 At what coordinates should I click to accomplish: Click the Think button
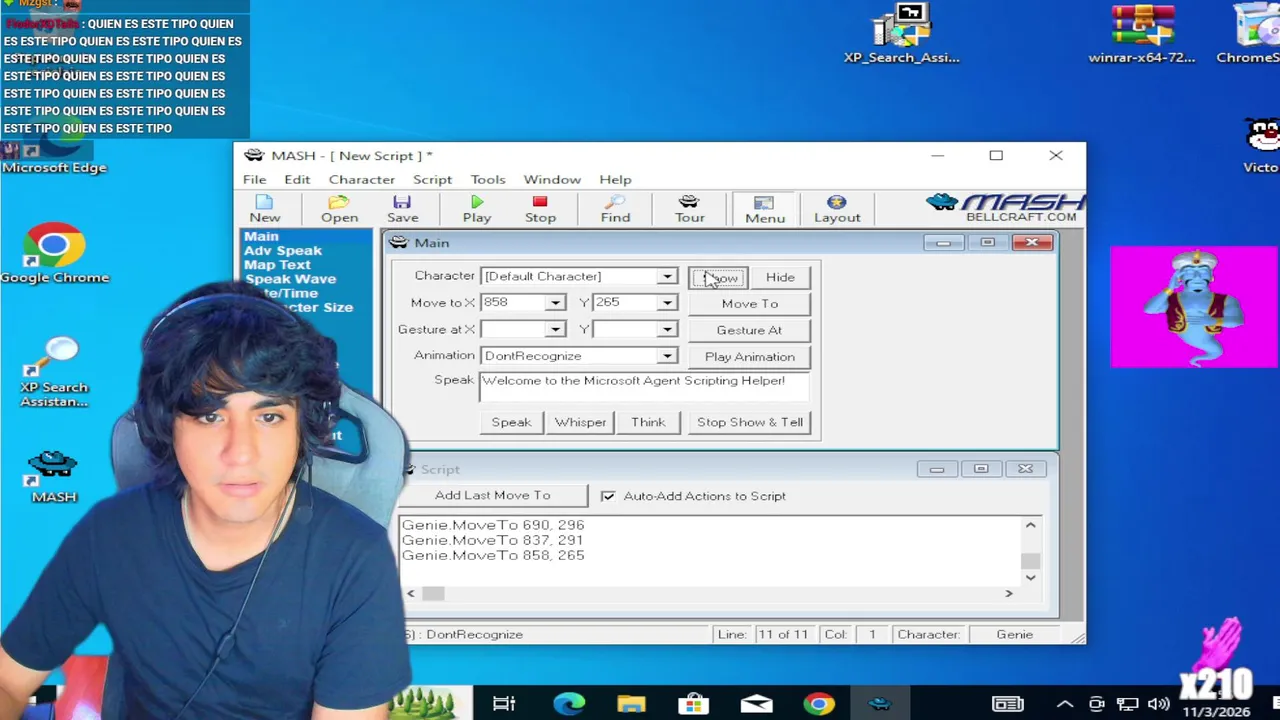coord(648,422)
